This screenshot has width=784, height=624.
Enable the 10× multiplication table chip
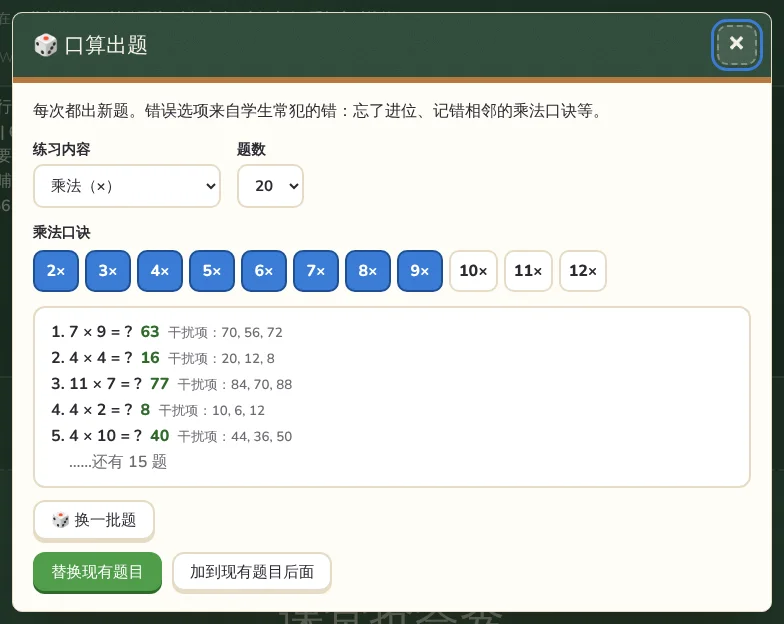[474, 270]
